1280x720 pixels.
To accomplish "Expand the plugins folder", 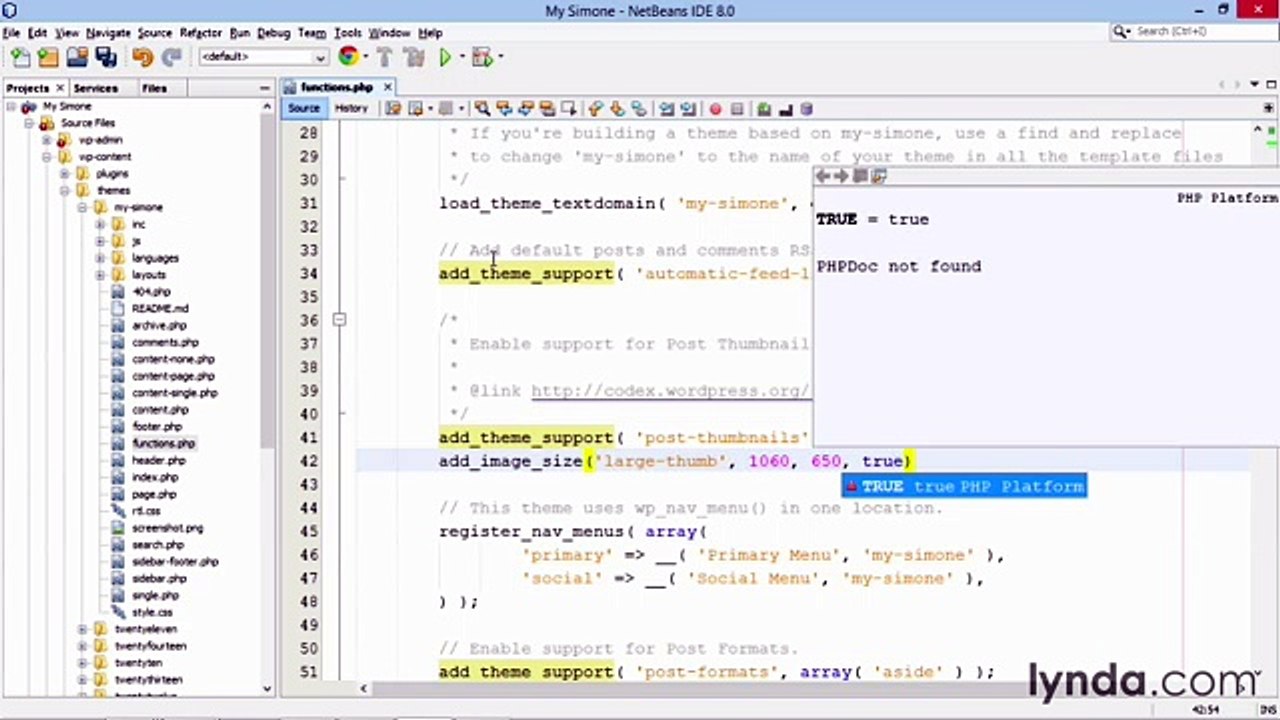I will 64,174.
